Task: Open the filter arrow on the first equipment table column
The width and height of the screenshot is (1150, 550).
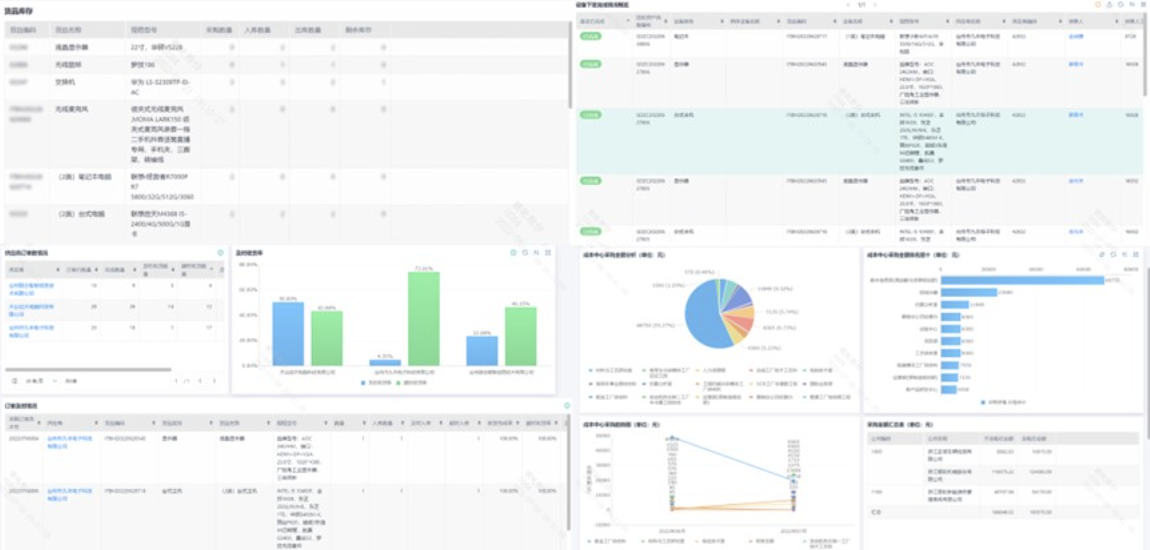Action: pos(628,21)
